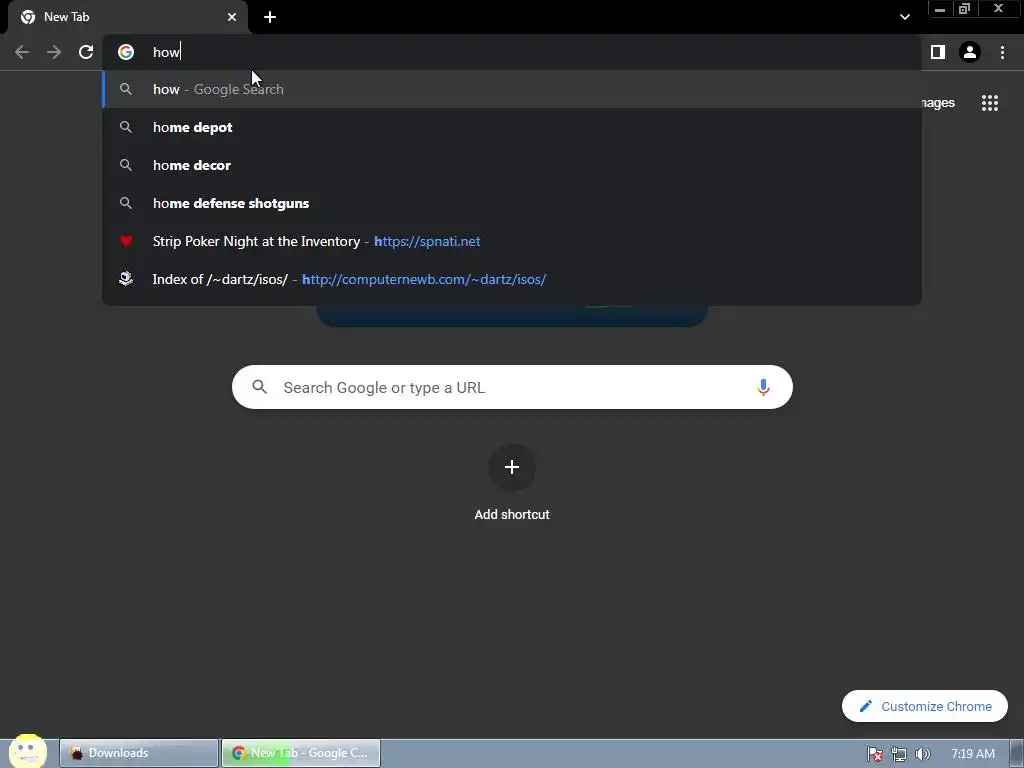Click the forward navigation arrow
The height and width of the screenshot is (768, 1024).
coord(54,52)
